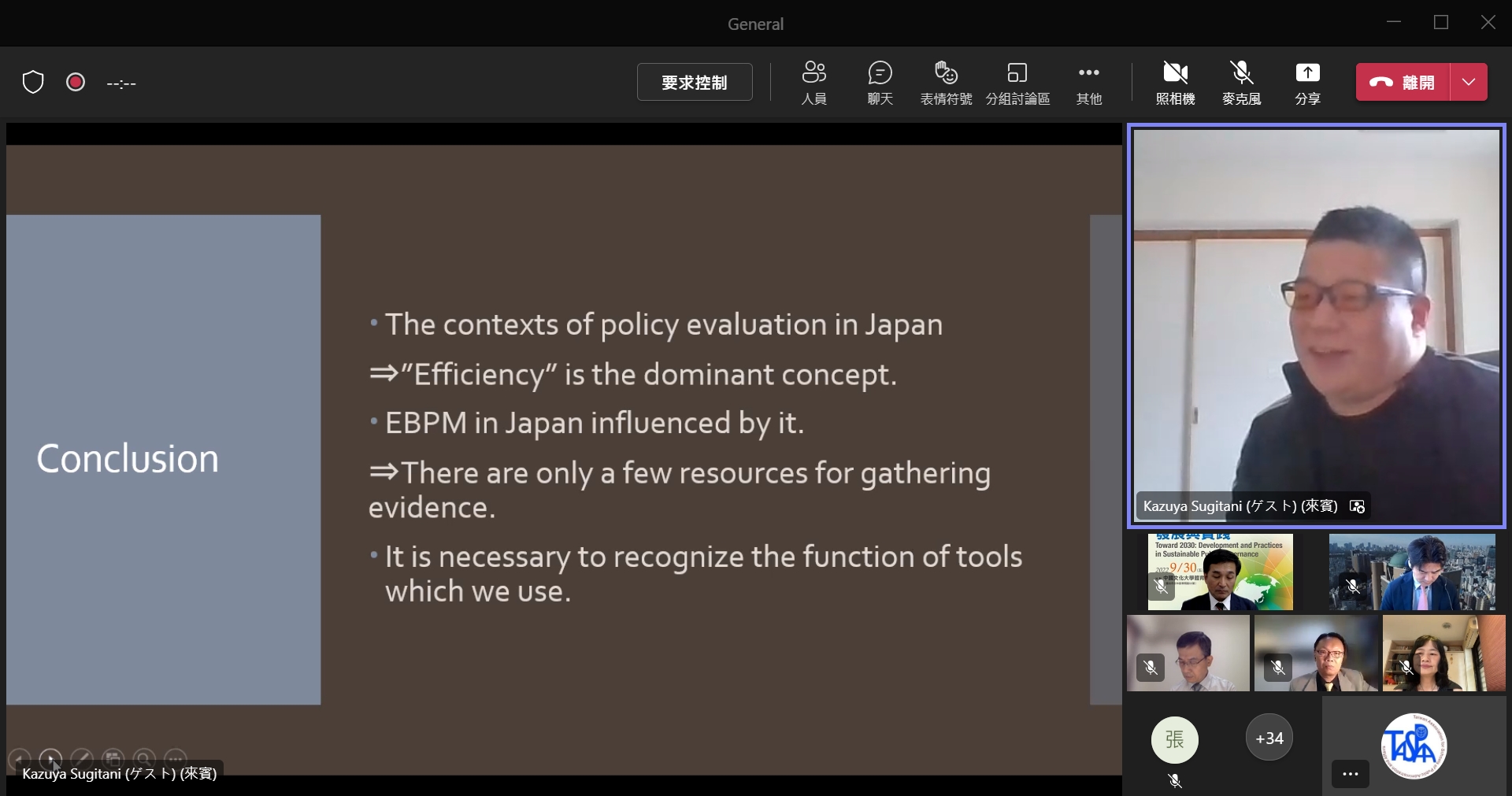The width and height of the screenshot is (1512, 796).
Task: Open the 其他 more options menu
Action: click(1088, 83)
